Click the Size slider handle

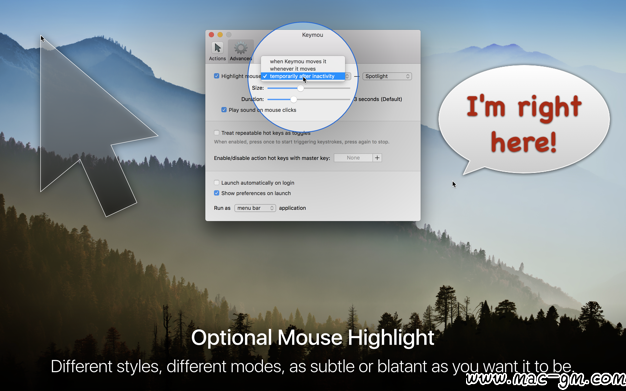(x=301, y=88)
